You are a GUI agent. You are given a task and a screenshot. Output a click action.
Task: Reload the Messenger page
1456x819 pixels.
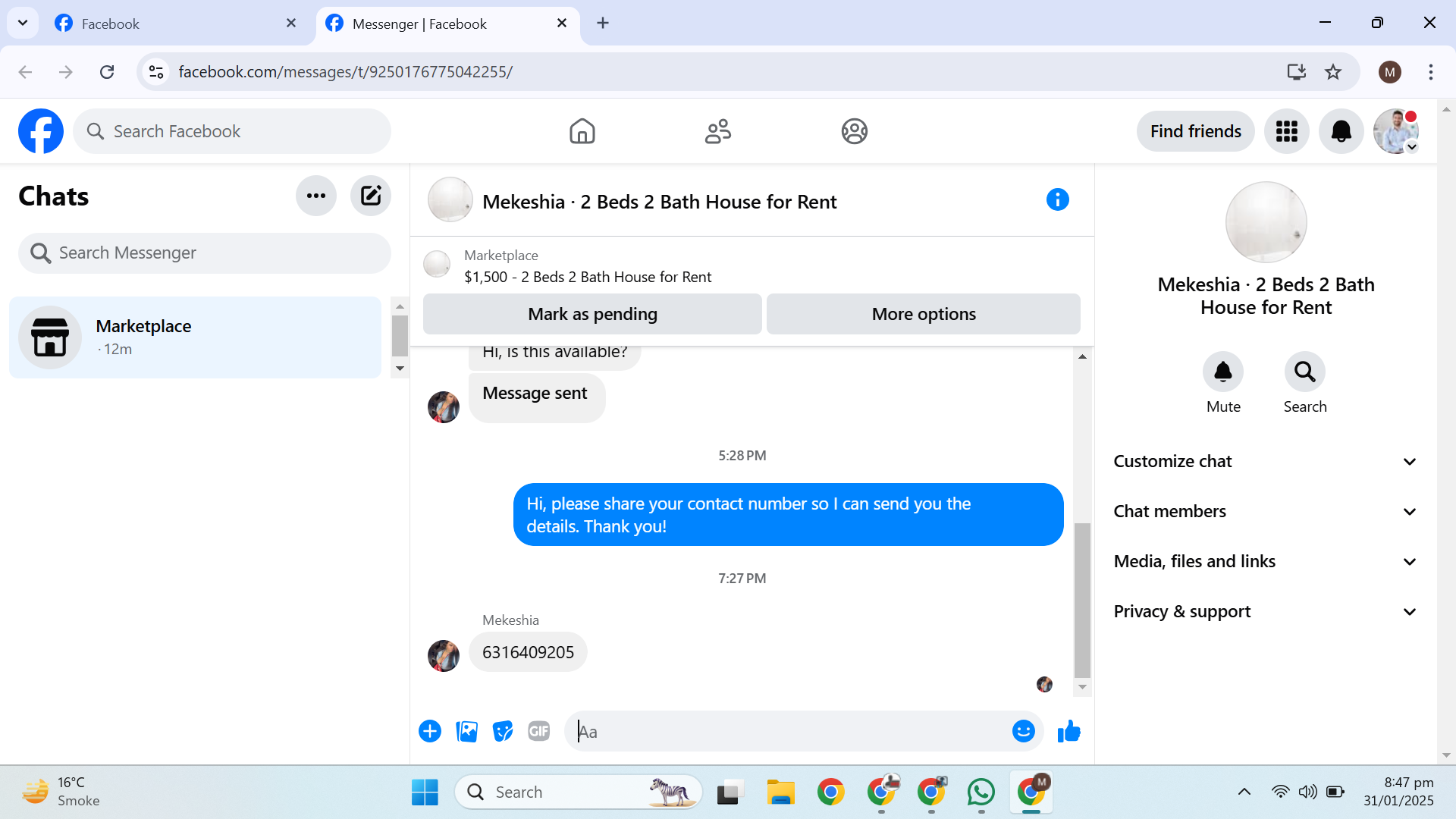(107, 72)
